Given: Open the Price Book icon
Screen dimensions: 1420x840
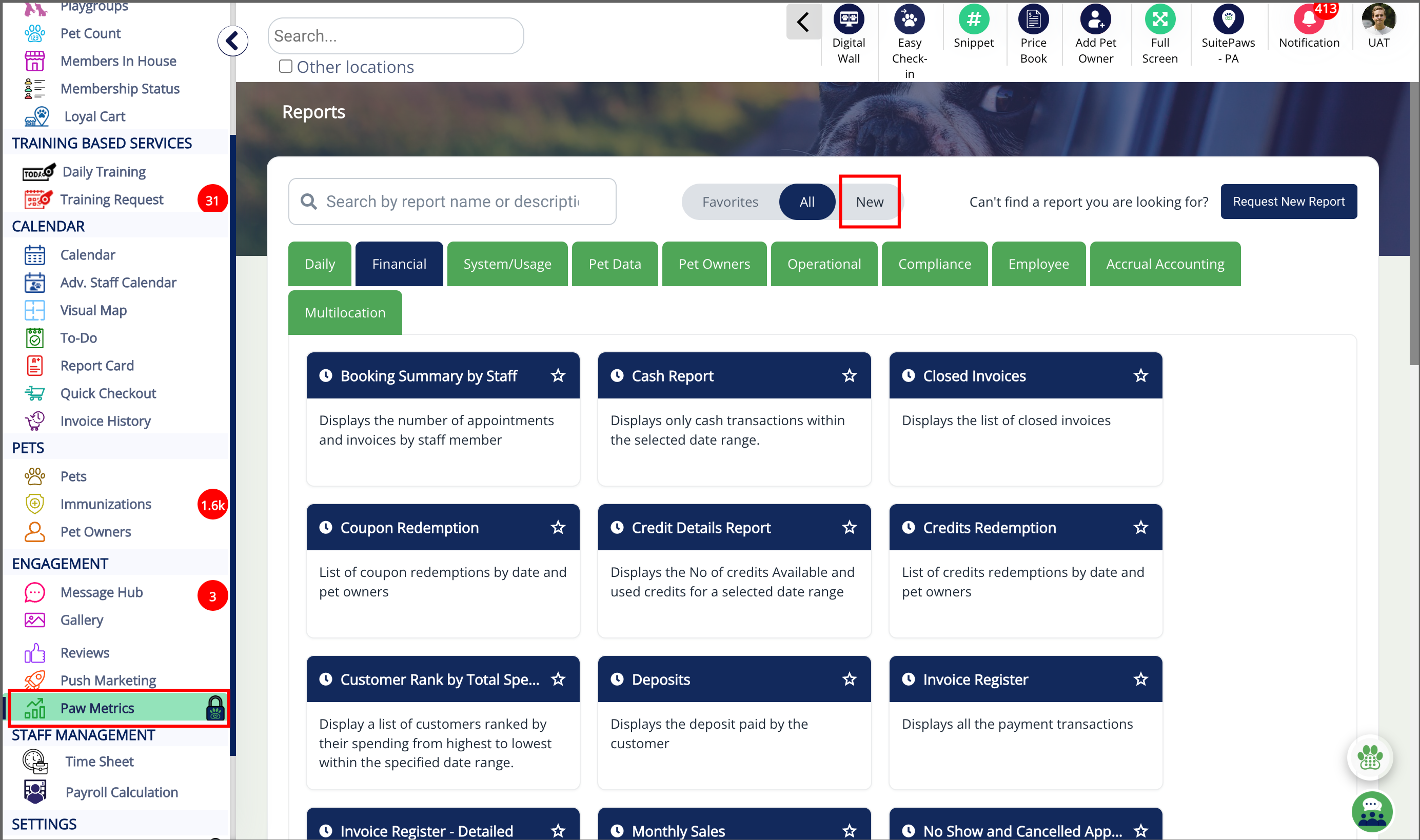Looking at the screenshot, I should click(x=1033, y=19).
